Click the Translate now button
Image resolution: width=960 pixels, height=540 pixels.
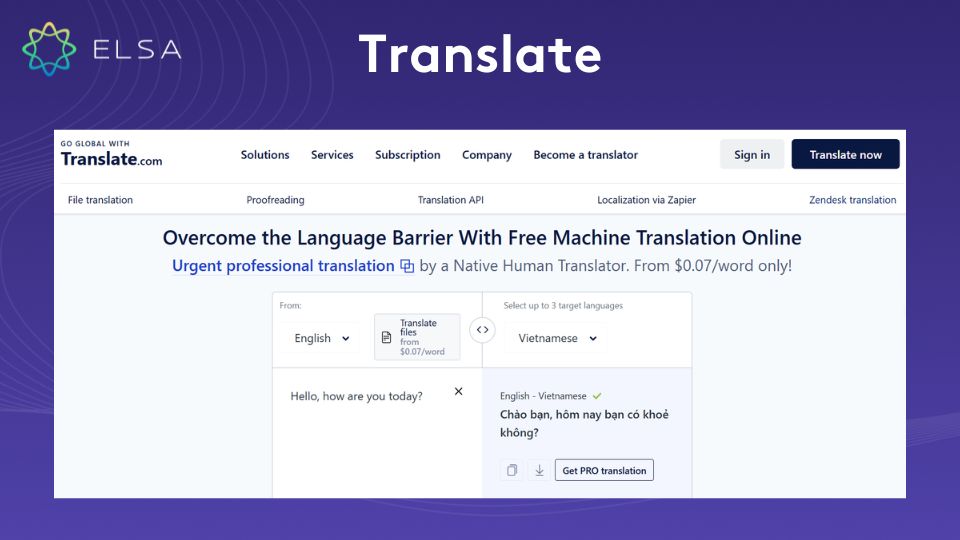[x=846, y=154]
